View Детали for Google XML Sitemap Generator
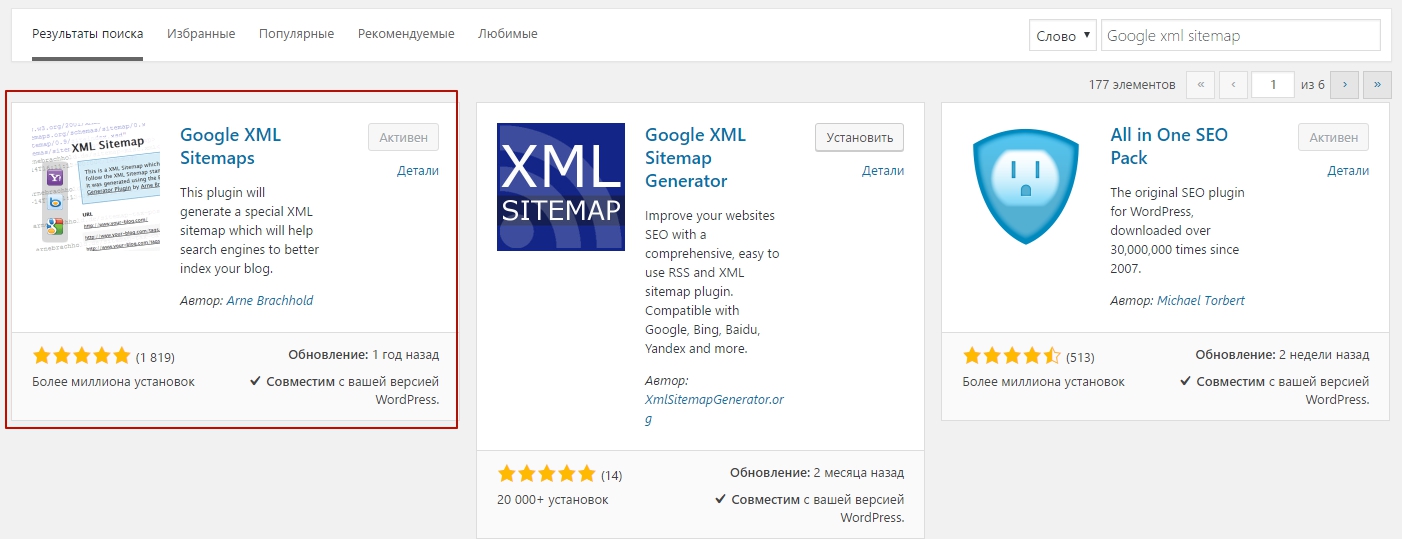Viewport: 1402px width, 539px height. point(883,170)
